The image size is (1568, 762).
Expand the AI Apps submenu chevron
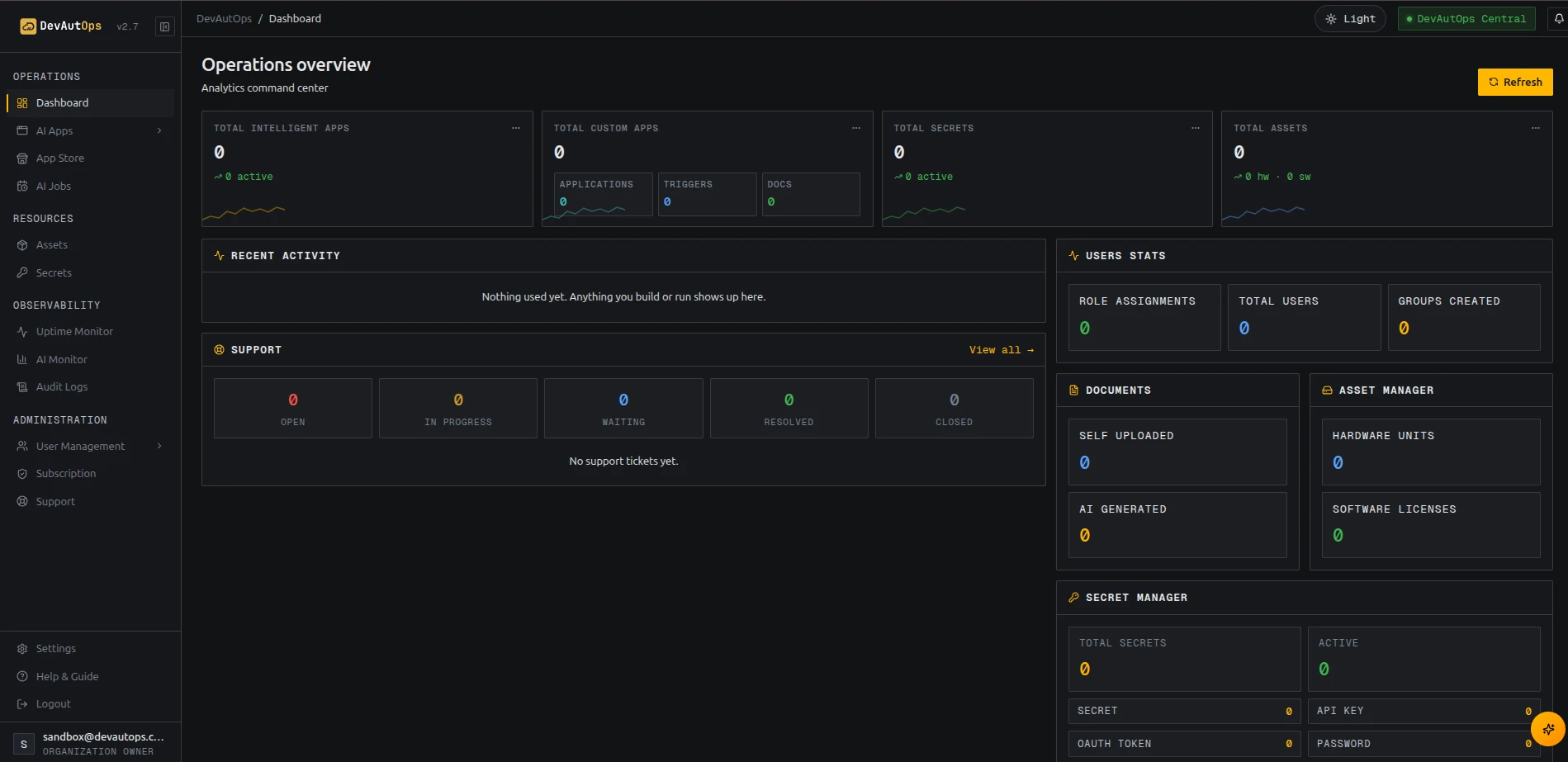159,130
